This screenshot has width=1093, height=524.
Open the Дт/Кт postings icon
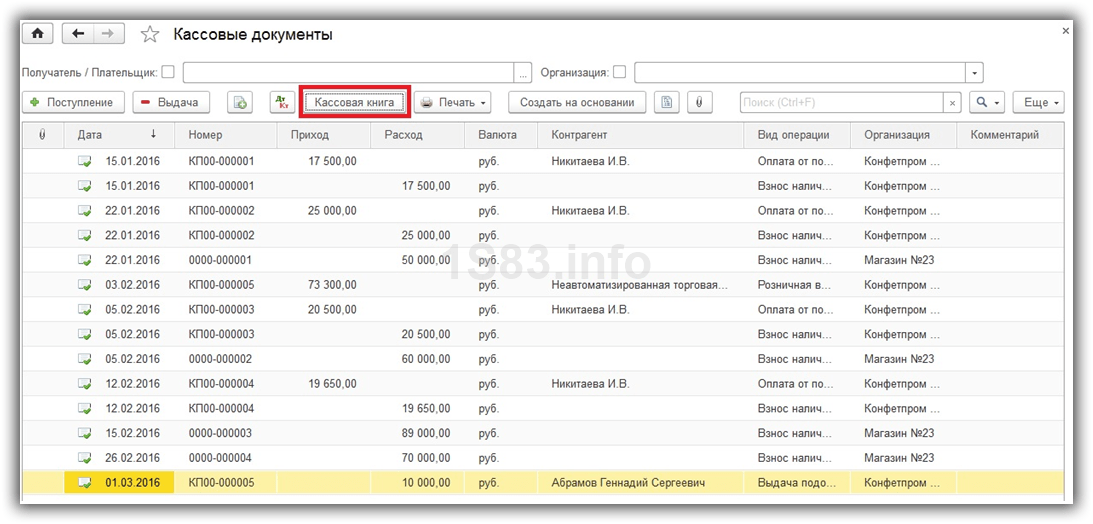pyautogui.click(x=282, y=102)
